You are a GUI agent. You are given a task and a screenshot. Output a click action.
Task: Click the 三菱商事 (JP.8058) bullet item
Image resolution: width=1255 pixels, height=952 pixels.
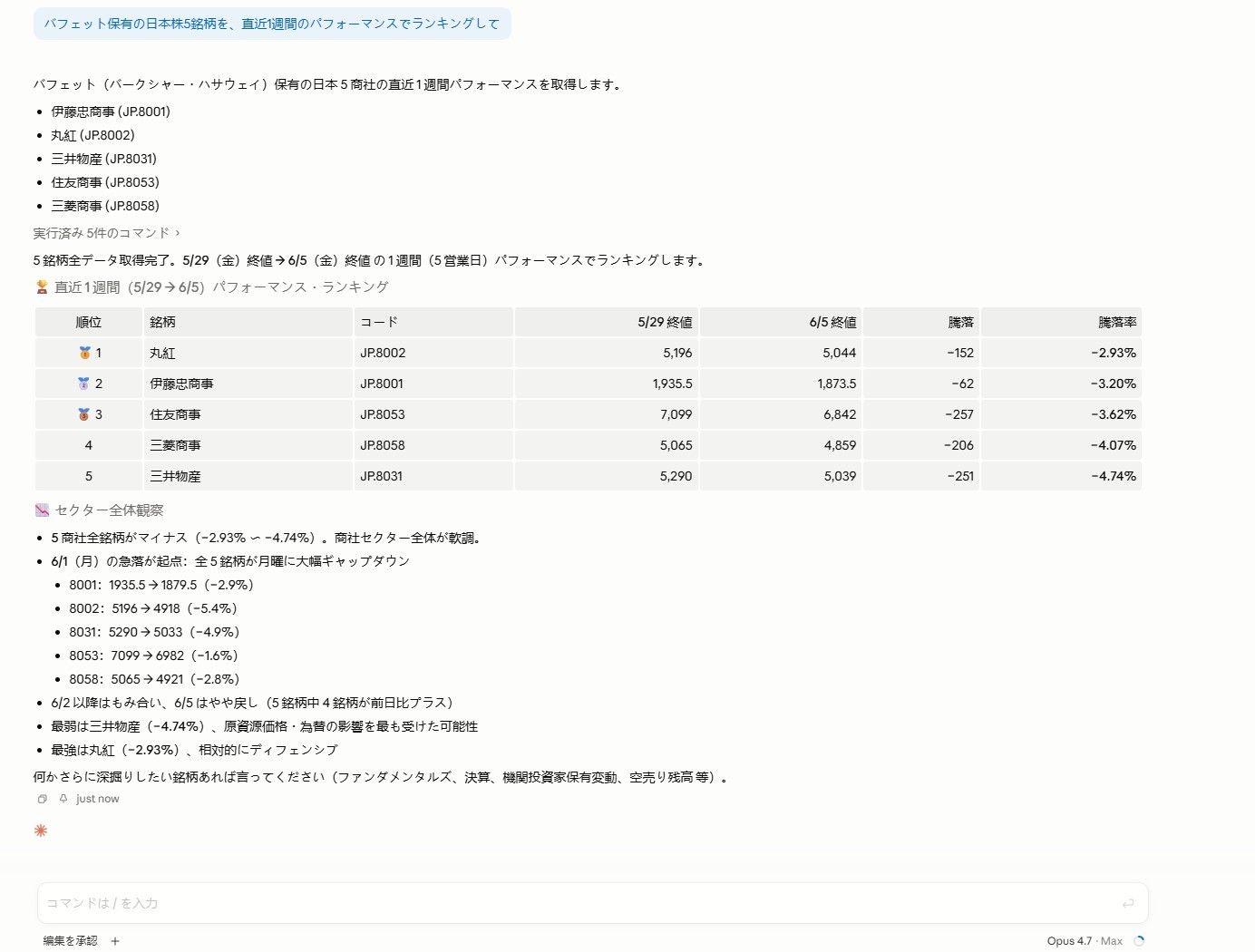(105, 206)
